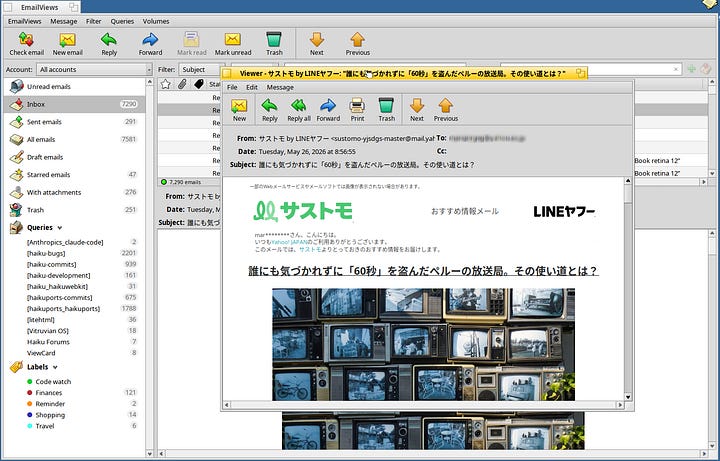Click Yahoo! JAPAN link in email body
Screen dimensions: 720x461
[x=289, y=242]
